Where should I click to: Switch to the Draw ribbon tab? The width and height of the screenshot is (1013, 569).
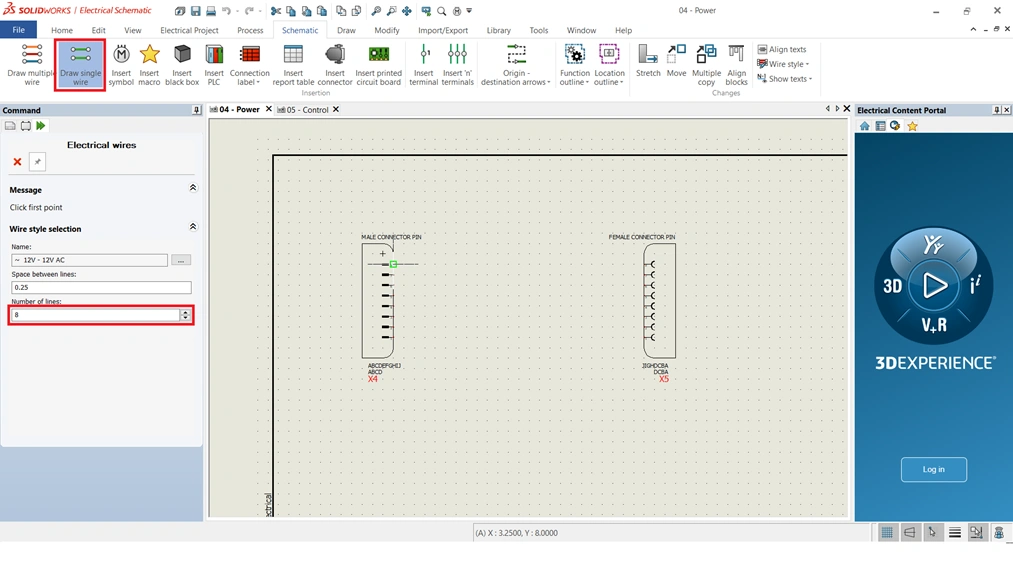(346, 30)
